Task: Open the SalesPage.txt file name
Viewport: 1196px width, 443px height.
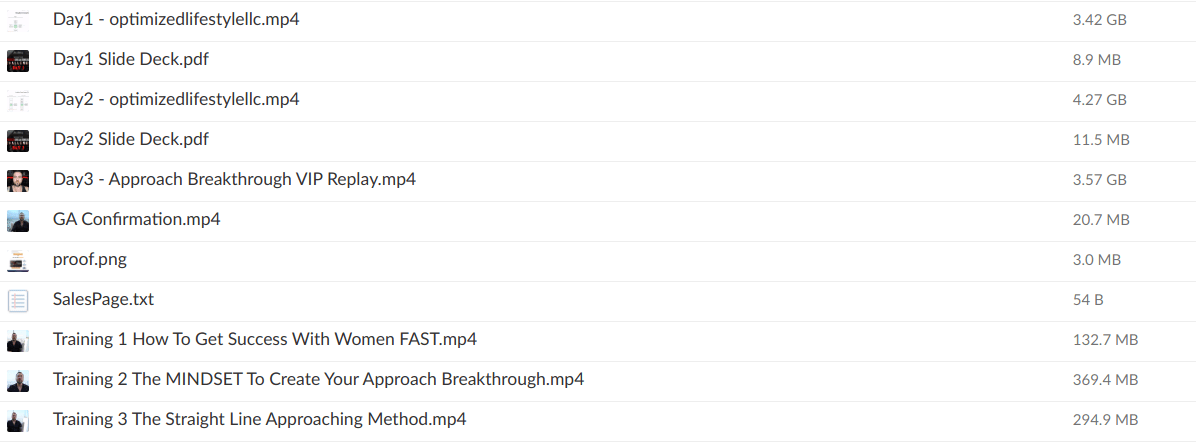Action: point(103,299)
